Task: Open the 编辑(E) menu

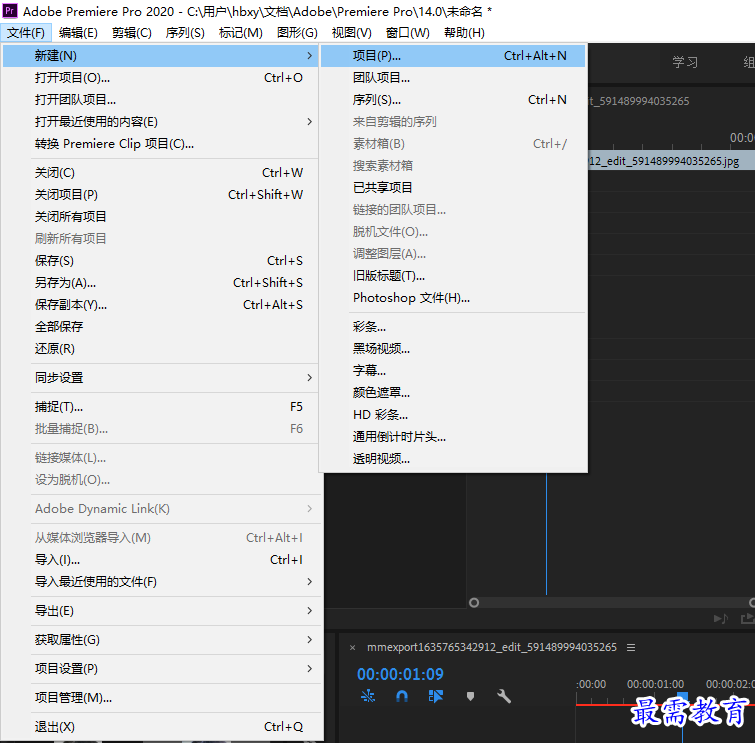Action: (x=78, y=33)
